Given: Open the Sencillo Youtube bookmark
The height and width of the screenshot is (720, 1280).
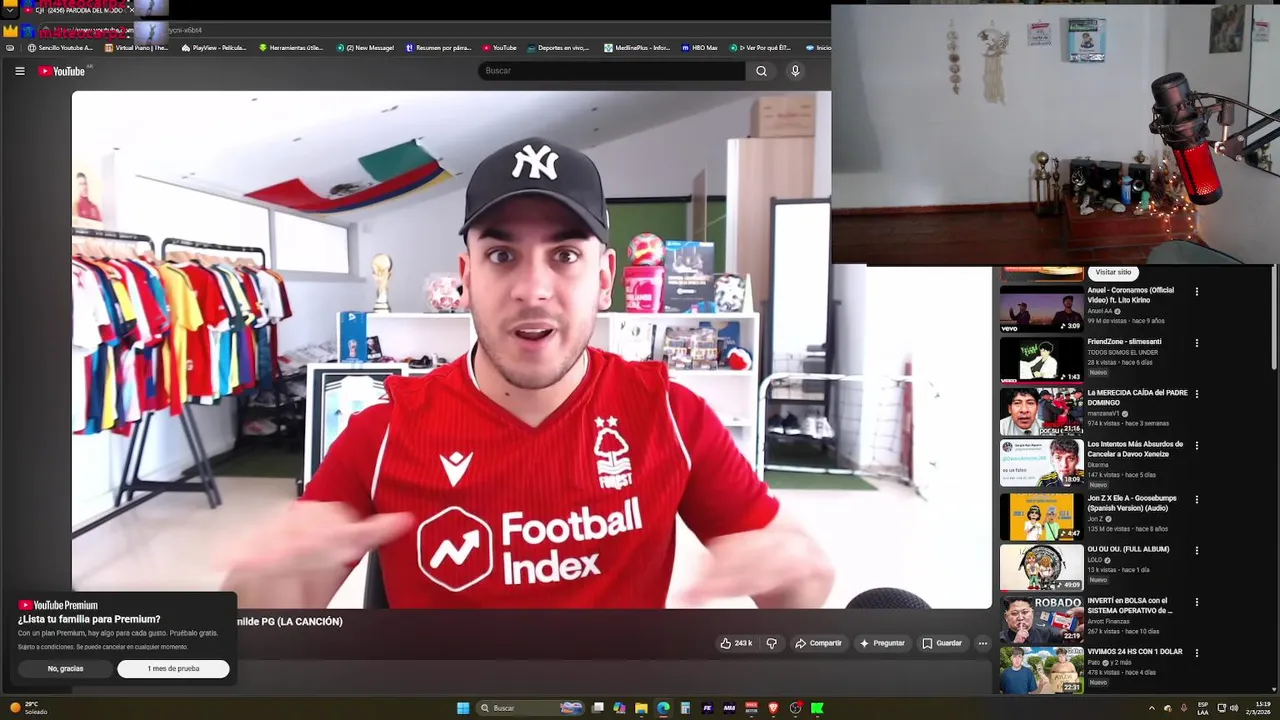Looking at the screenshot, I should [60, 48].
